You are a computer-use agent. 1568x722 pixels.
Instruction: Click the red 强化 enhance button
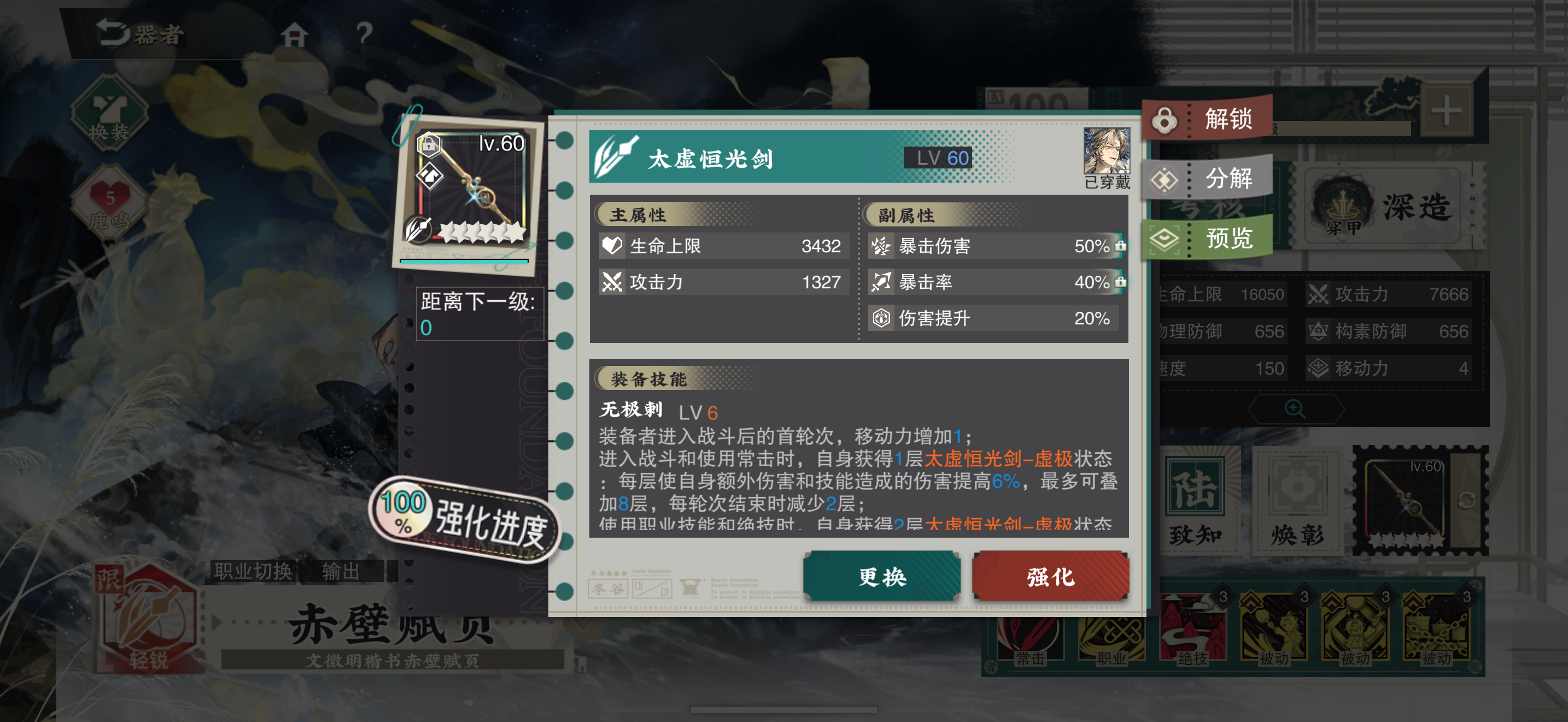coord(1051,576)
